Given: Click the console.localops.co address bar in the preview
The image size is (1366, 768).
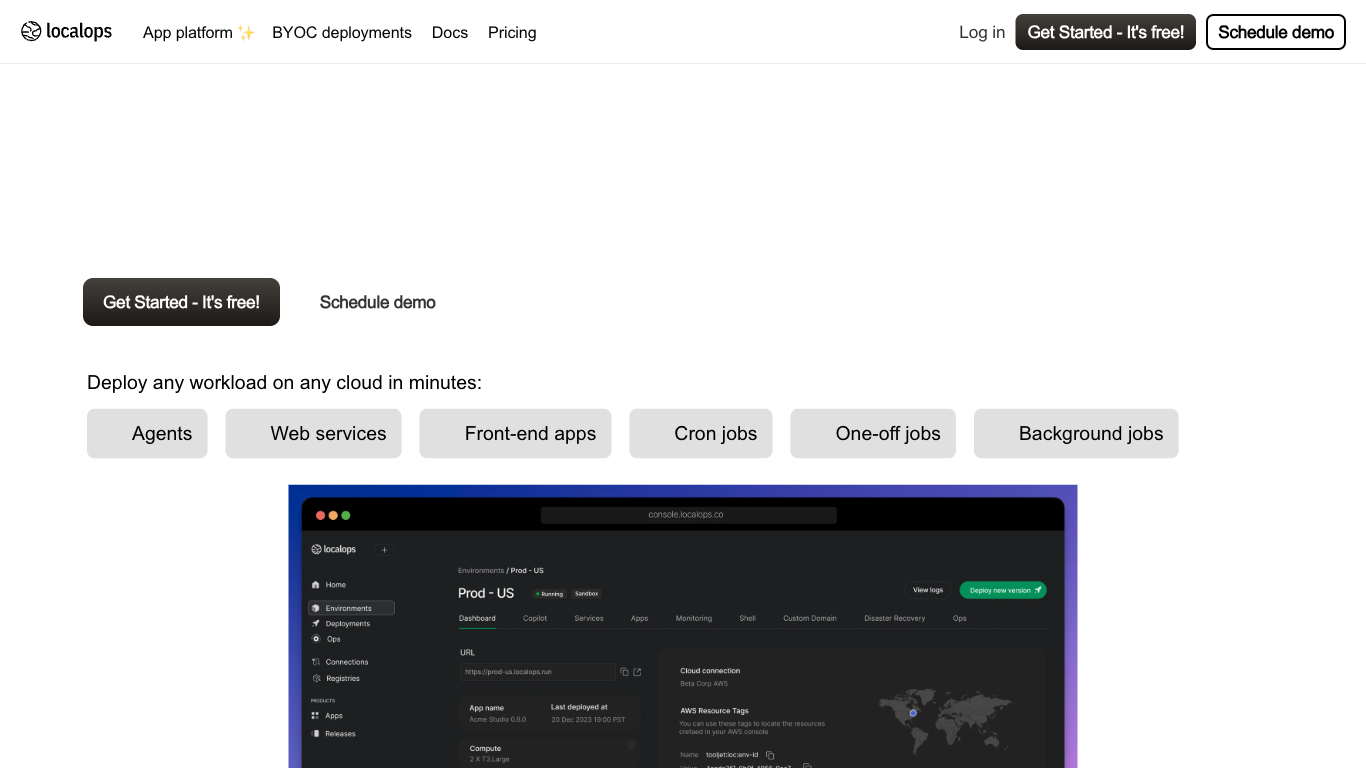Looking at the screenshot, I should (x=688, y=515).
